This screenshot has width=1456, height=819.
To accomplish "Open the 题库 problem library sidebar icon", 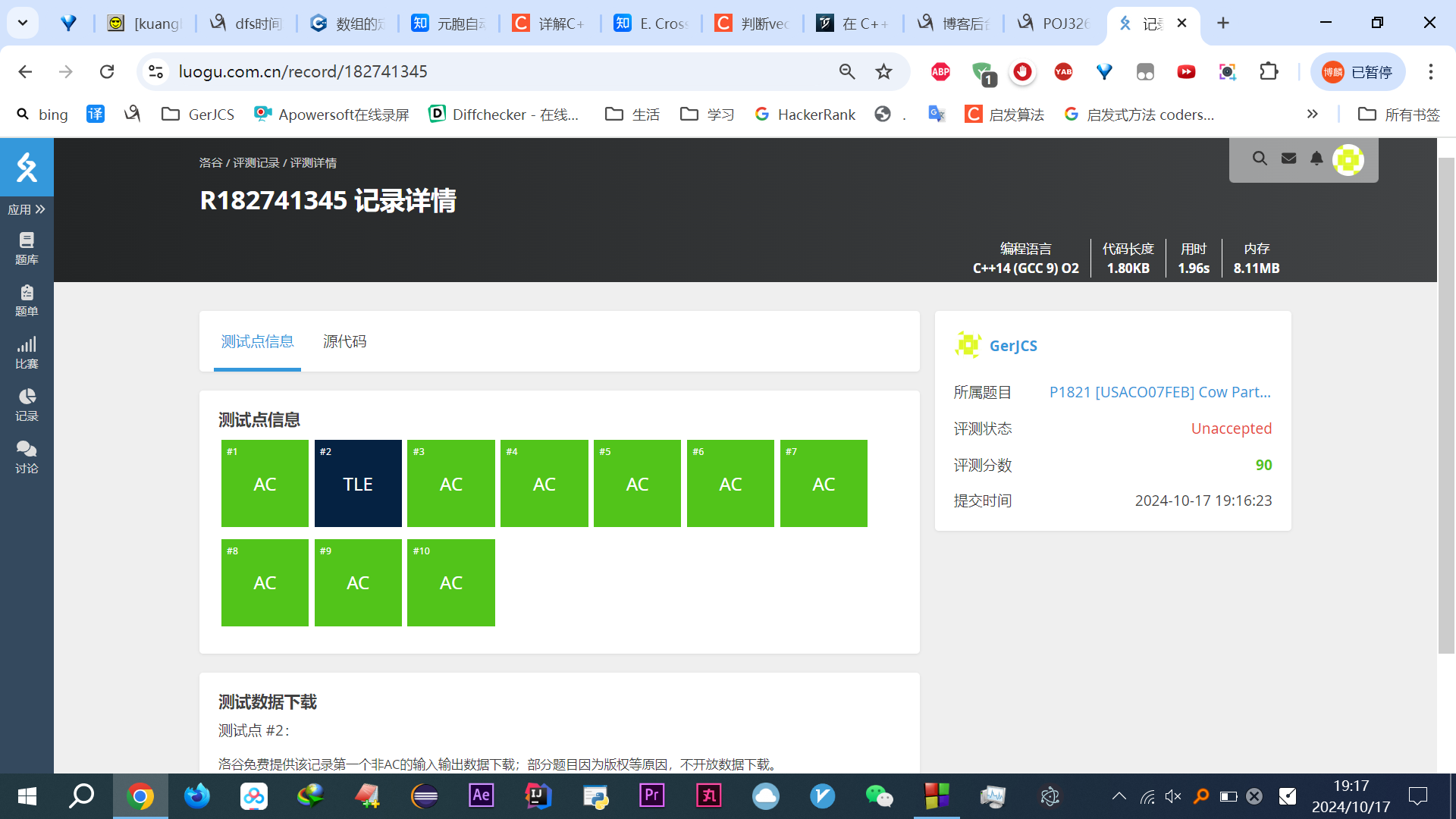I will (x=27, y=248).
